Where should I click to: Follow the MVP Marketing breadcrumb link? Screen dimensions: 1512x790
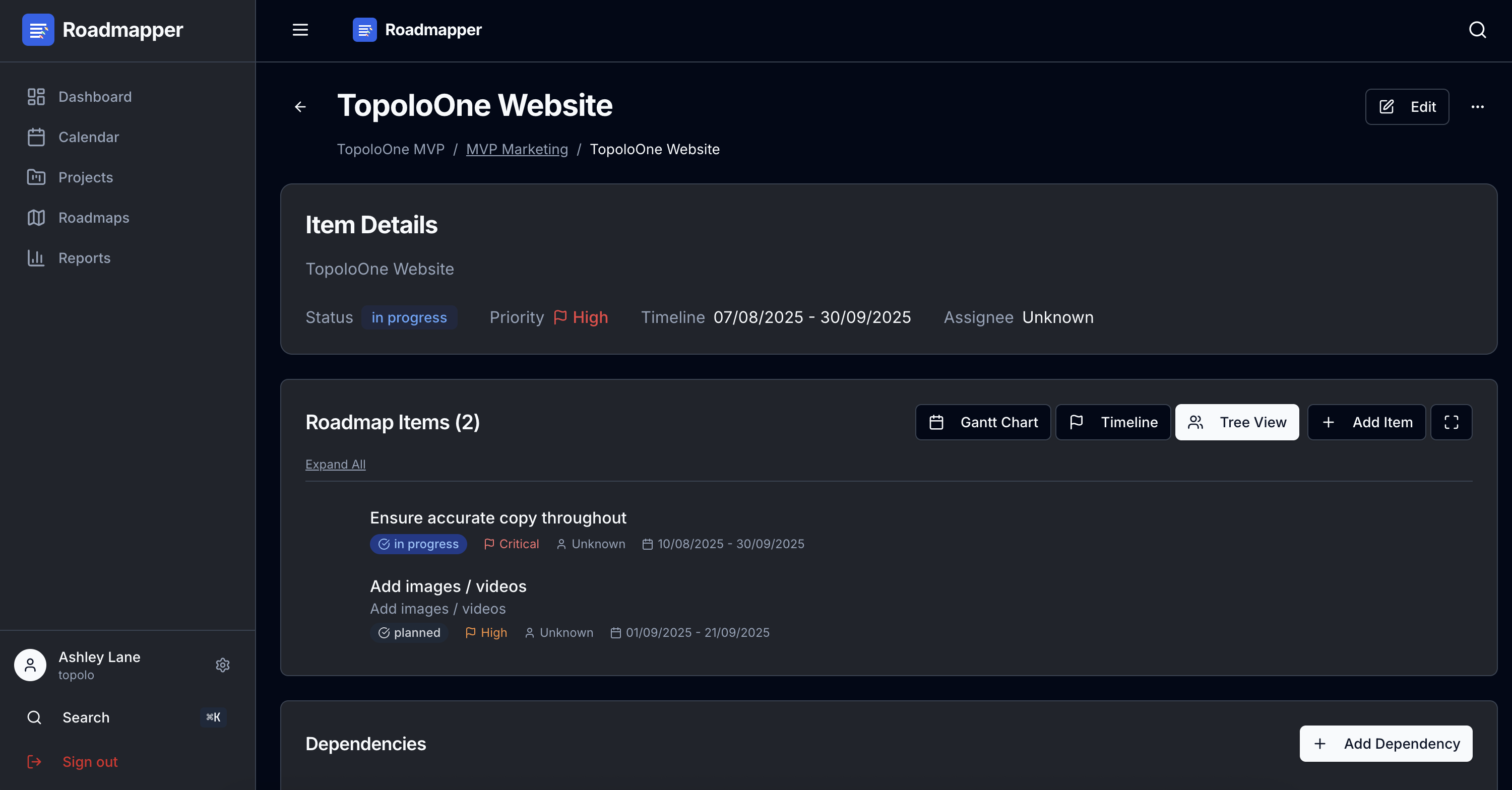(517, 149)
